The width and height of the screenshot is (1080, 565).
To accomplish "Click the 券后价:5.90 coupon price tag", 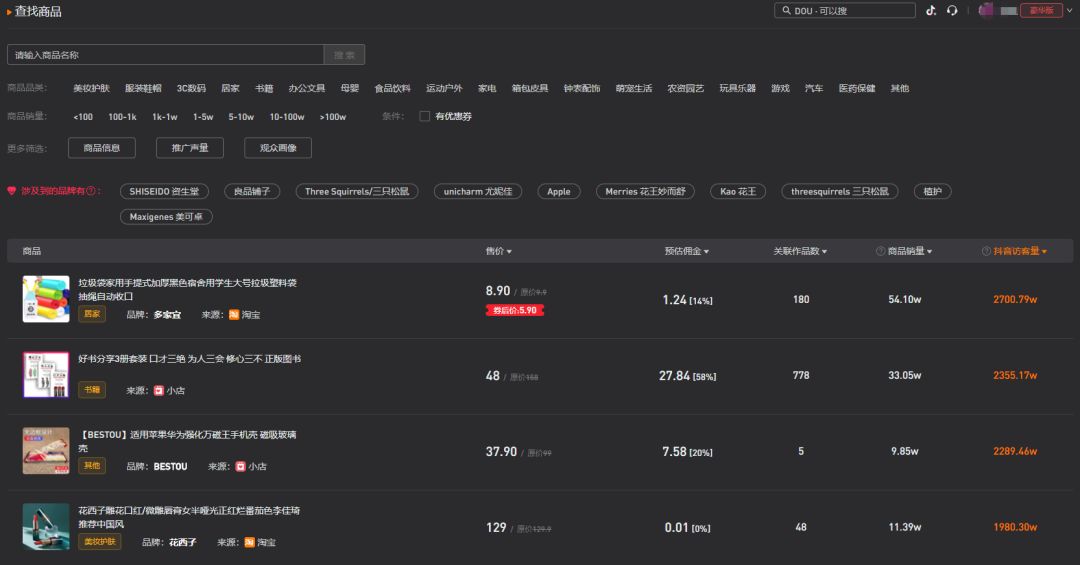I will pyautogui.click(x=515, y=310).
